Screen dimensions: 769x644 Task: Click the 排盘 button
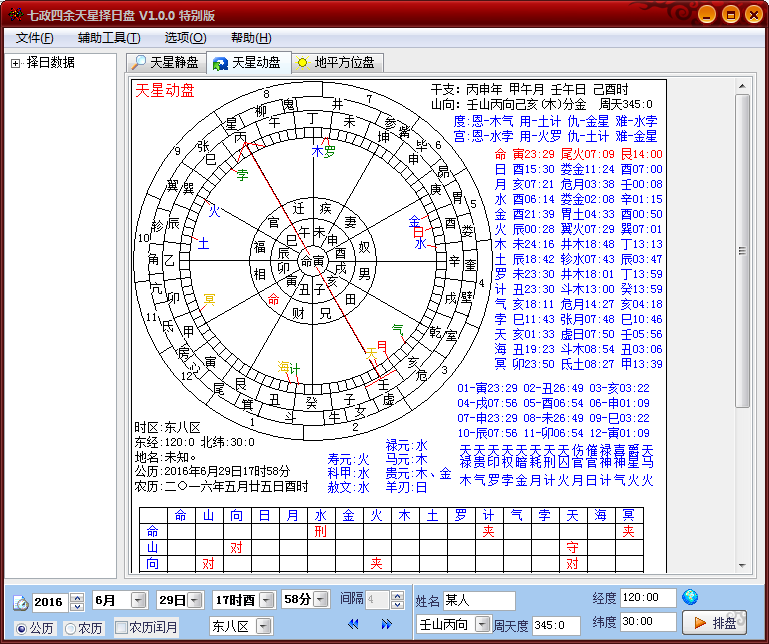coord(714,622)
